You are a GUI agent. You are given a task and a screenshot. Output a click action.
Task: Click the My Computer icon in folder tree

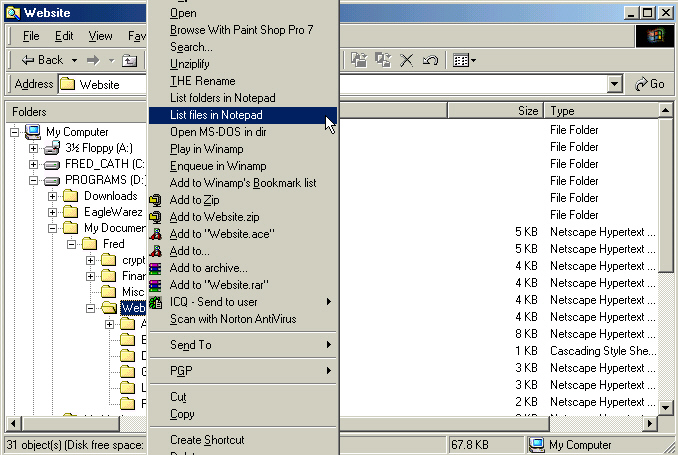32,131
